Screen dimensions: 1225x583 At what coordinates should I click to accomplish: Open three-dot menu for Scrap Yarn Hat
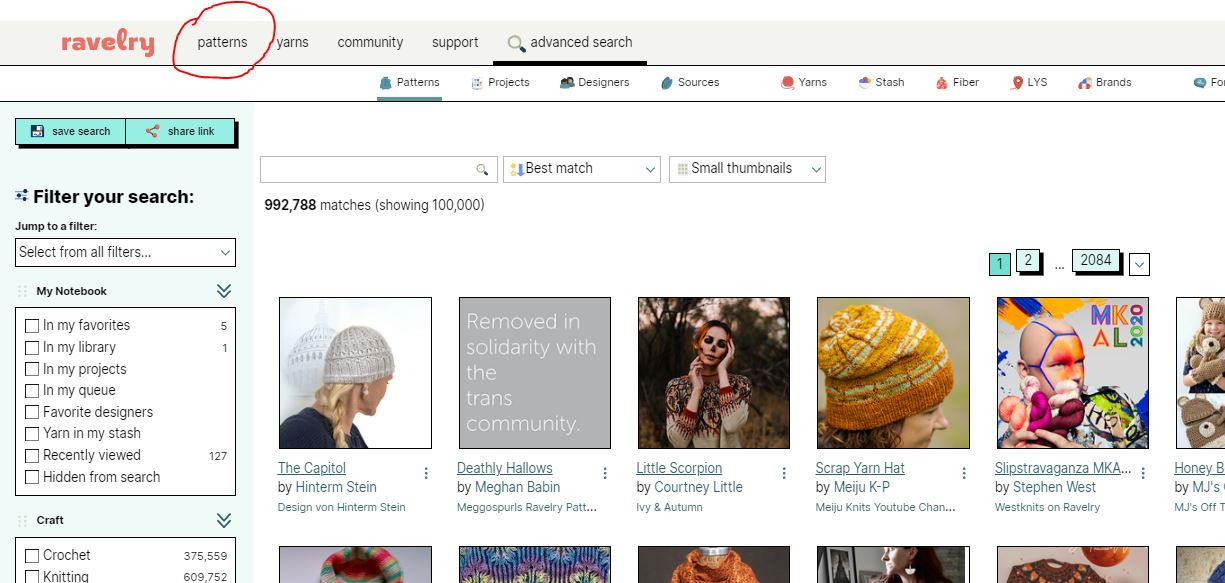[x=964, y=474]
